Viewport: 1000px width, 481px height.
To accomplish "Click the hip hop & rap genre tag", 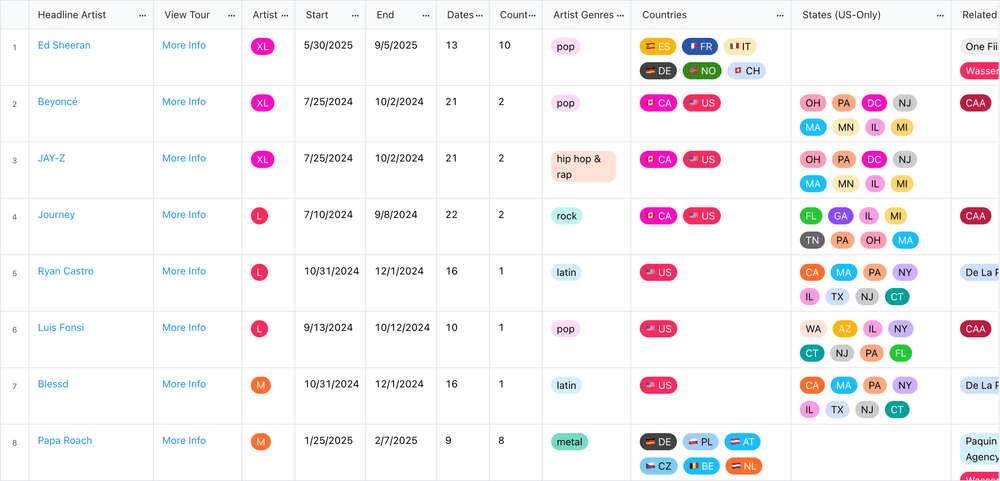I will 583,166.
